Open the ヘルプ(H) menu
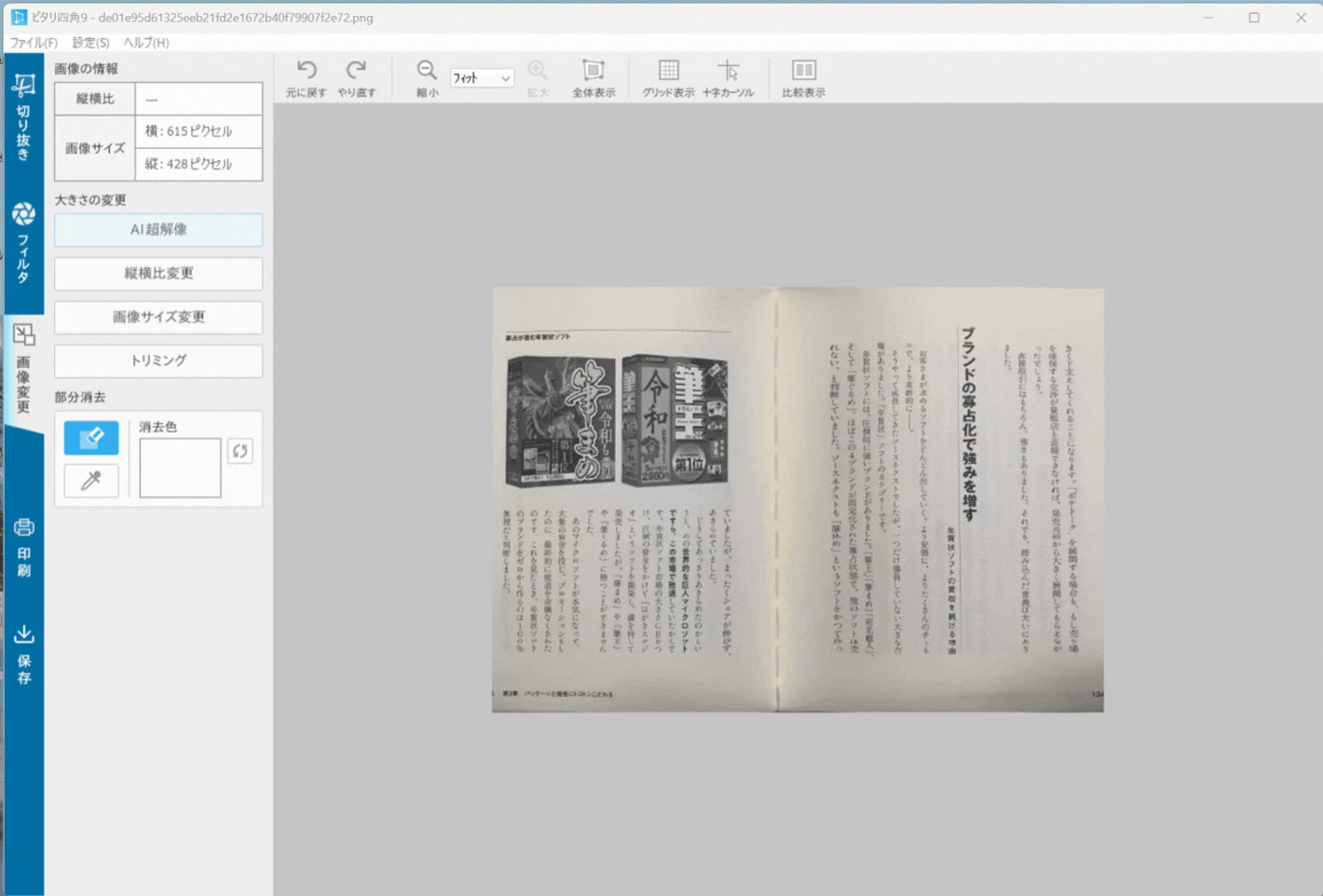 (146, 43)
